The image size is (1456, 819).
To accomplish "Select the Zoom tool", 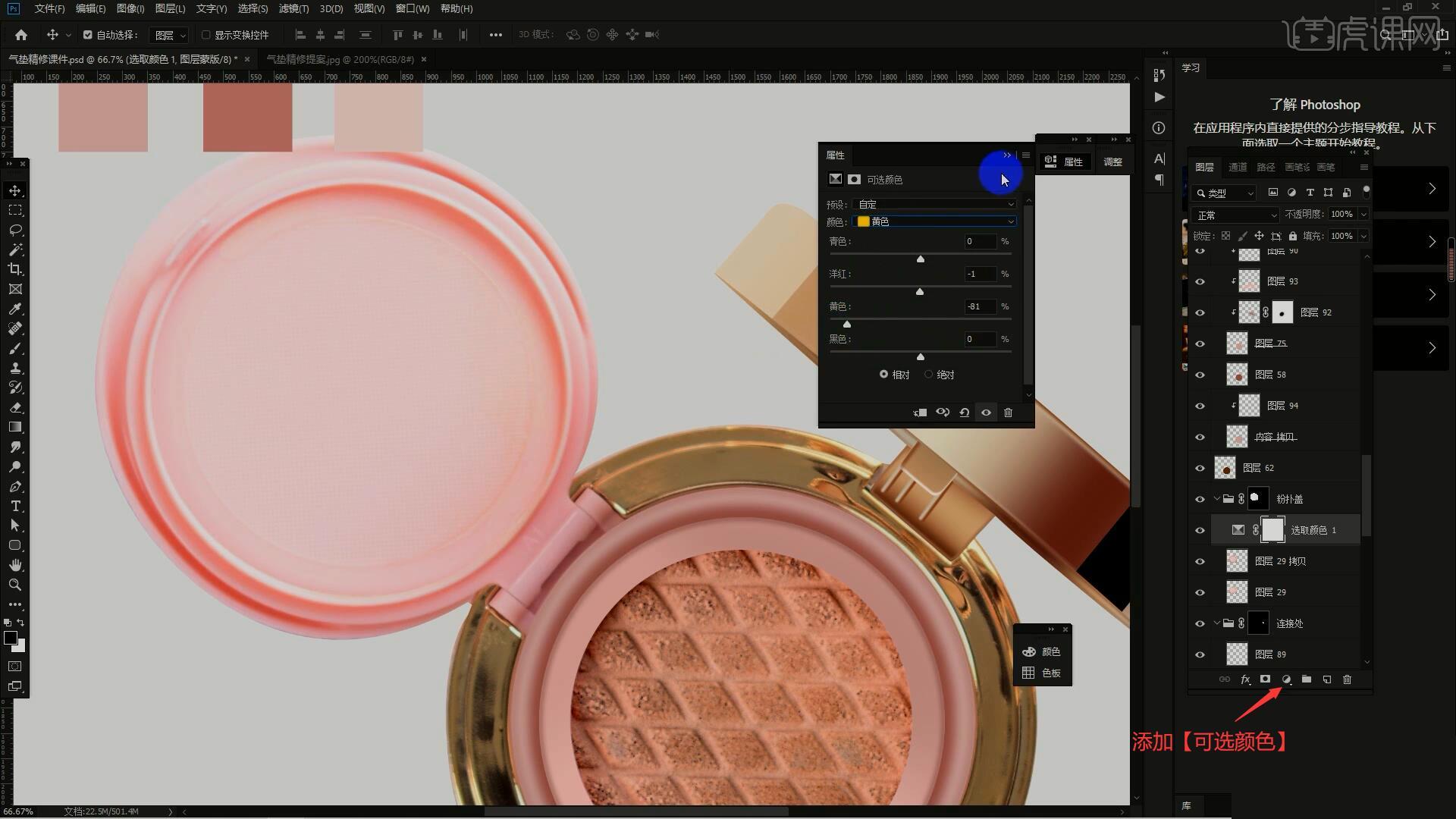I will click(x=15, y=585).
